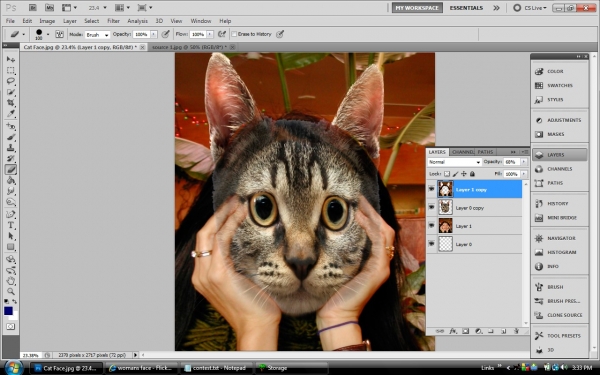Select the Rectangle shape tool
600x375 pixels.
point(10,247)
